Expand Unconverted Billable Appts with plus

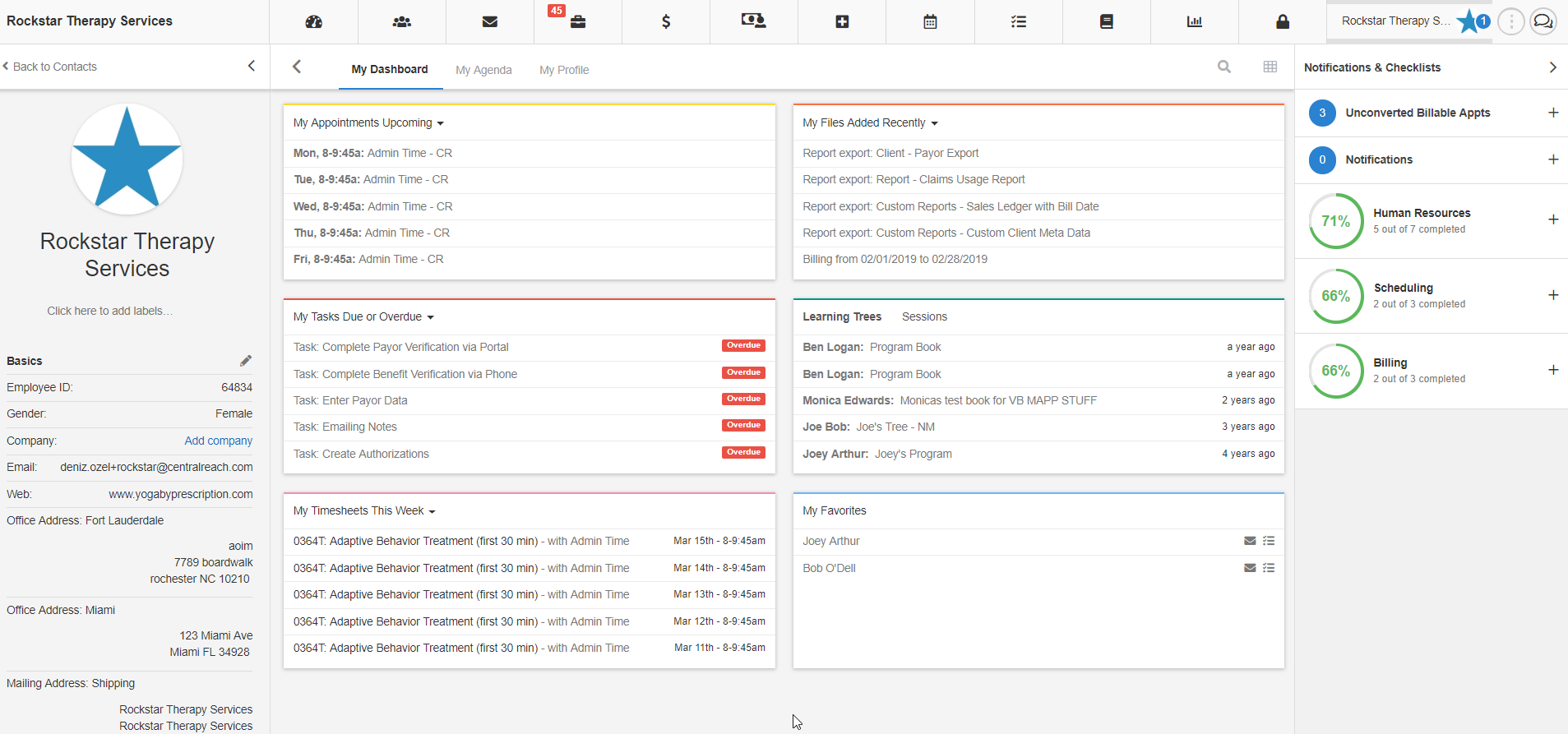click(x=1553, y=113)
